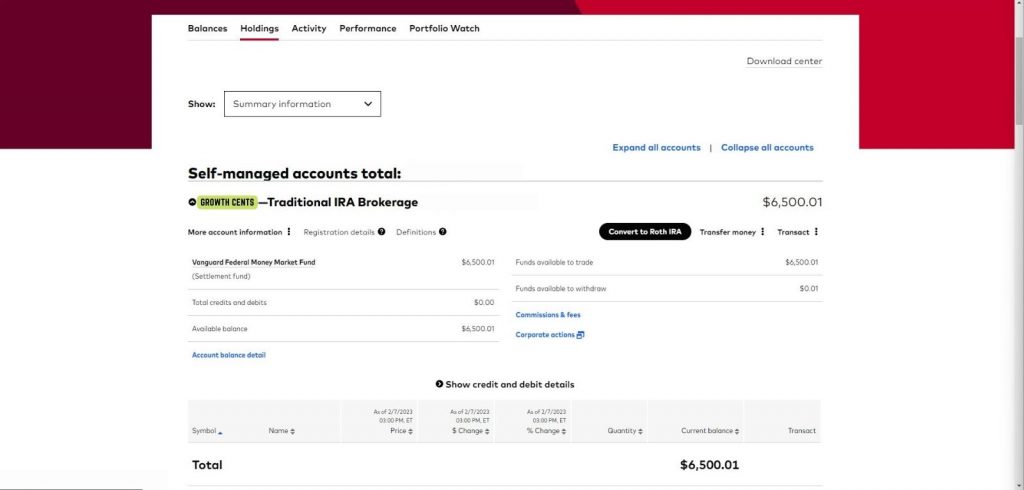Open the Balances tab

click(207, 29)
